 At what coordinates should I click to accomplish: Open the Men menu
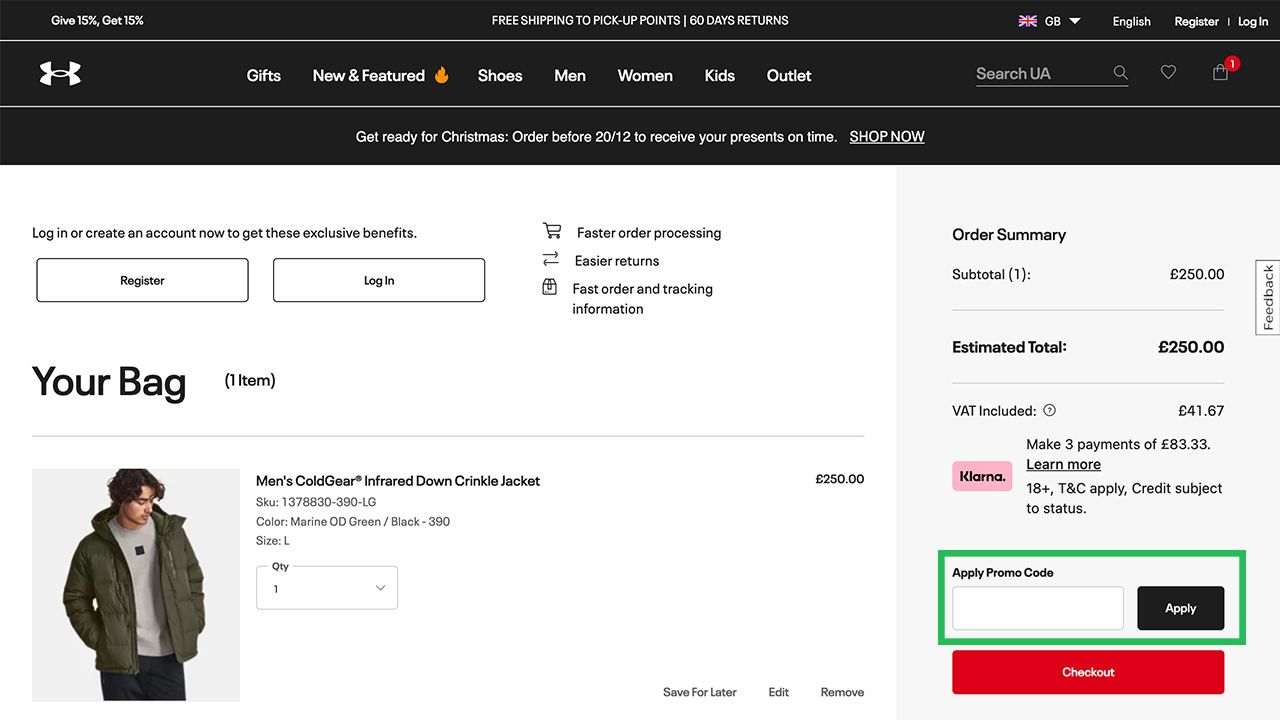pos(570,75)
